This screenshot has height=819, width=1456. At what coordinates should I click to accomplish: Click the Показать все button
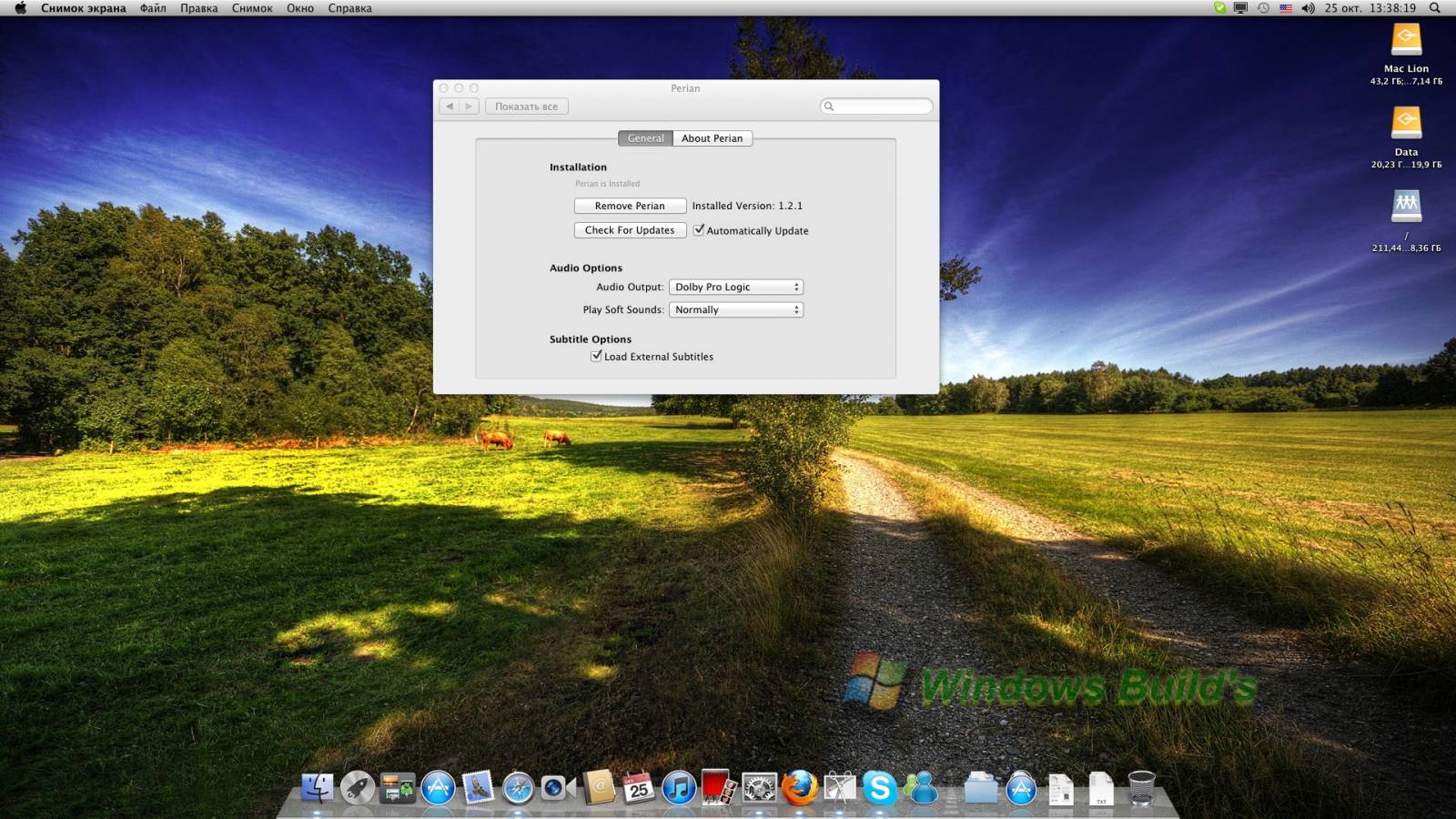tap(527, 106)
